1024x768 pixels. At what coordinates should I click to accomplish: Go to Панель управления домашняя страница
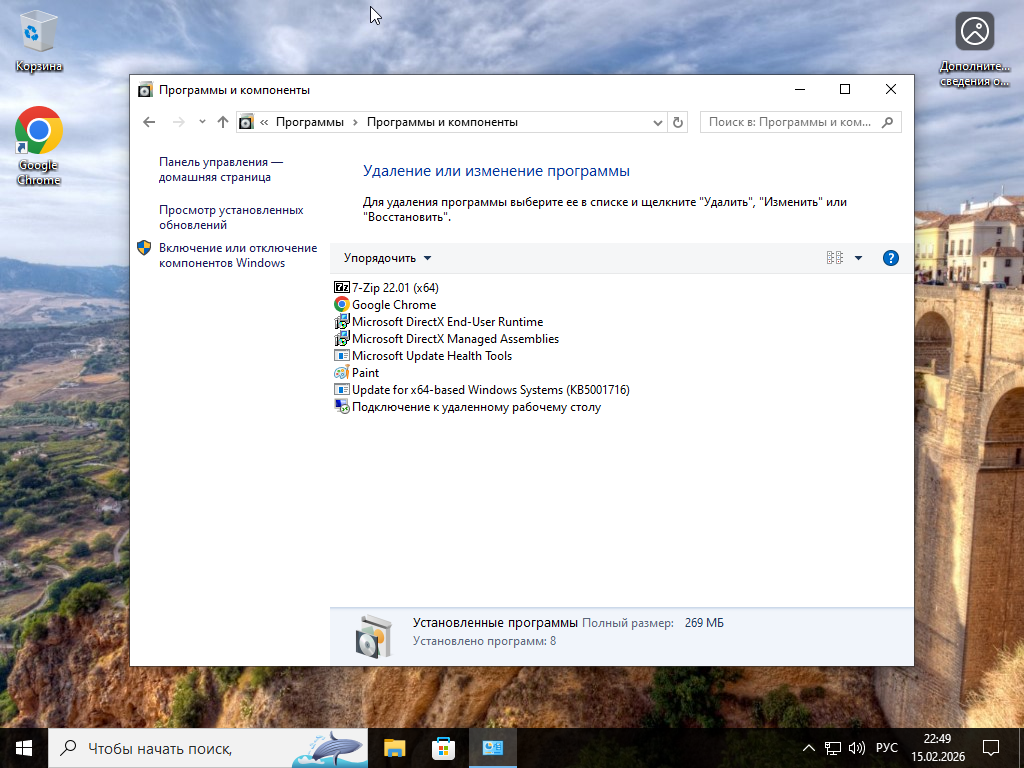220,169
